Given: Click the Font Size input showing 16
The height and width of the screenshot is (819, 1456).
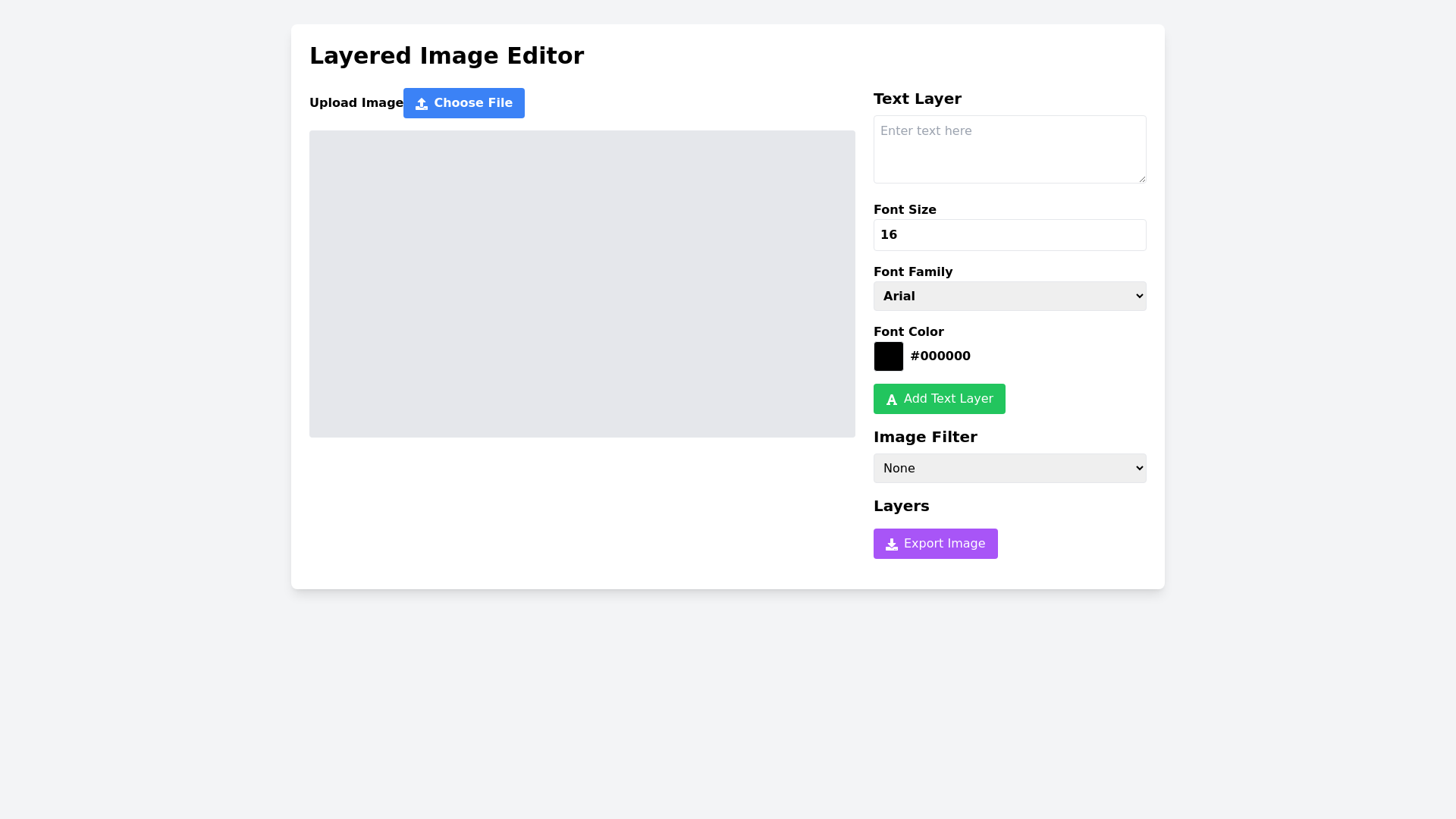Looking at the screenshot, I should coord(1009,235).
